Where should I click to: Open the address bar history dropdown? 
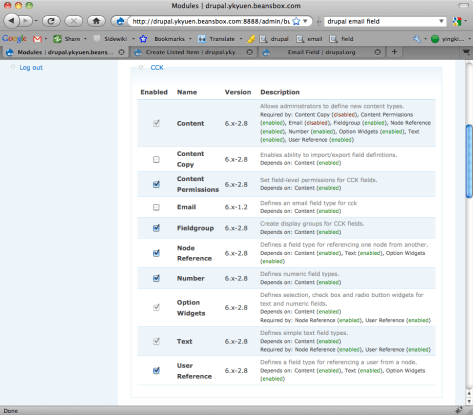coord(305,21)
